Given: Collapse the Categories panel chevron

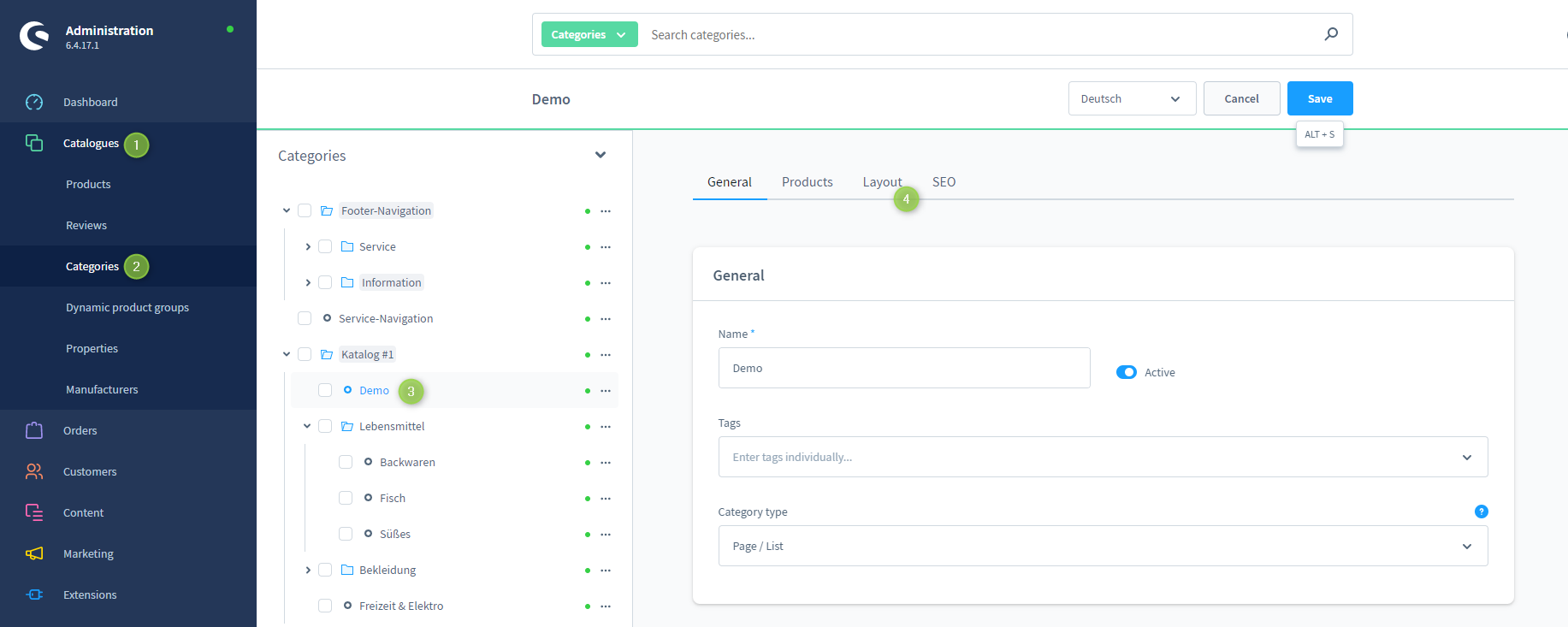Looking at the screenshot, I should 601,155.
